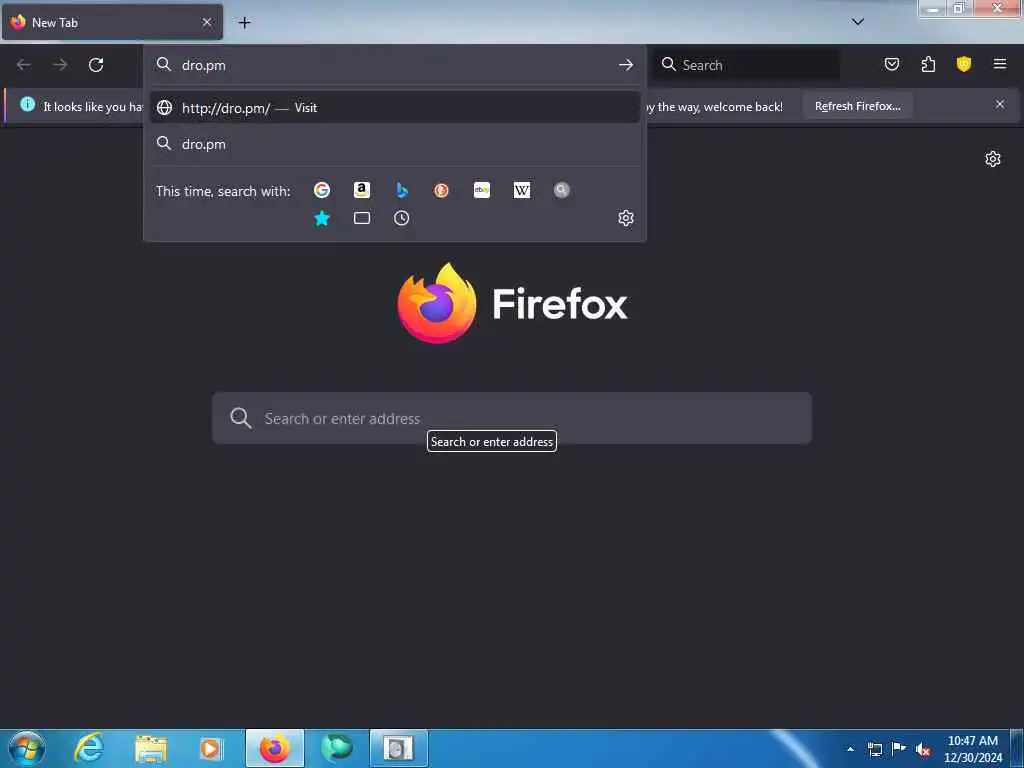Open the network tray icon
The image size is (1024, 768).
point(874,749)
